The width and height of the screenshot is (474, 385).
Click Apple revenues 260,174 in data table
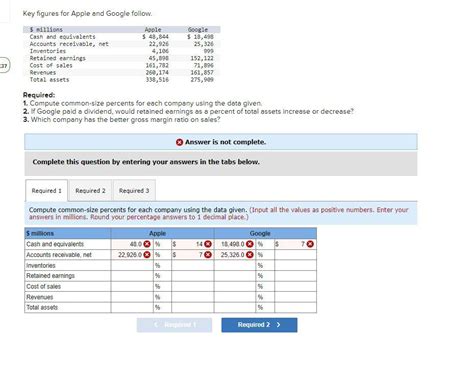[157, 72]
